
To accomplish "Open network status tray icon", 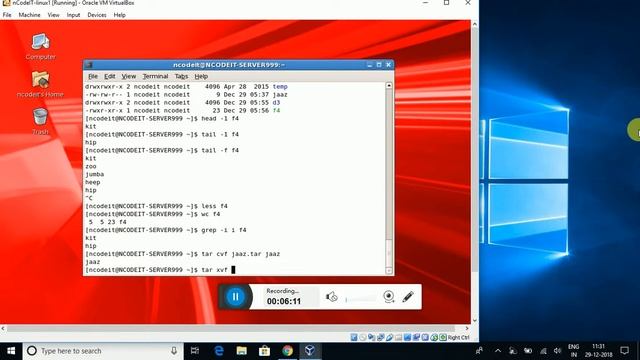I will point(543,351).
